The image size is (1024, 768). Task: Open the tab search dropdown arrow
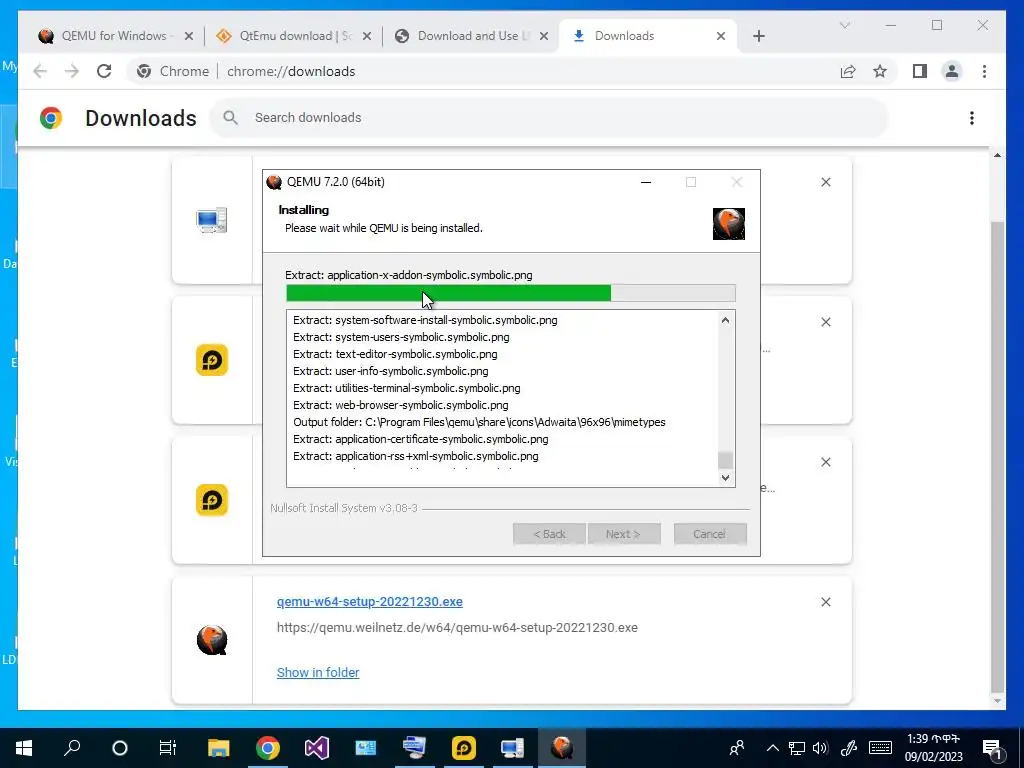(844, 25)
